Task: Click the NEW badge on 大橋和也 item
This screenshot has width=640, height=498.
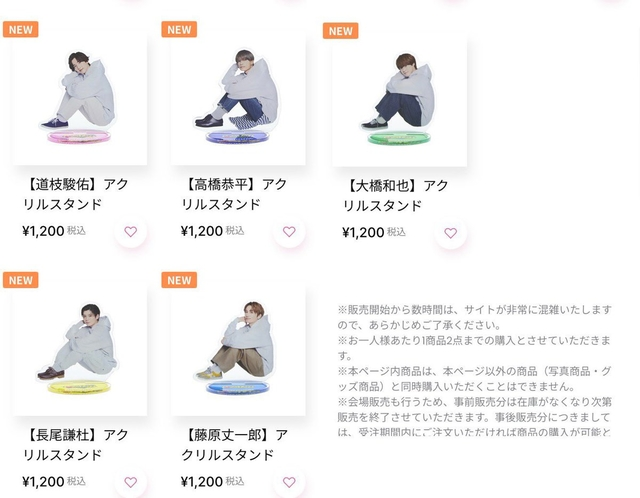Action: click(340, 31)
